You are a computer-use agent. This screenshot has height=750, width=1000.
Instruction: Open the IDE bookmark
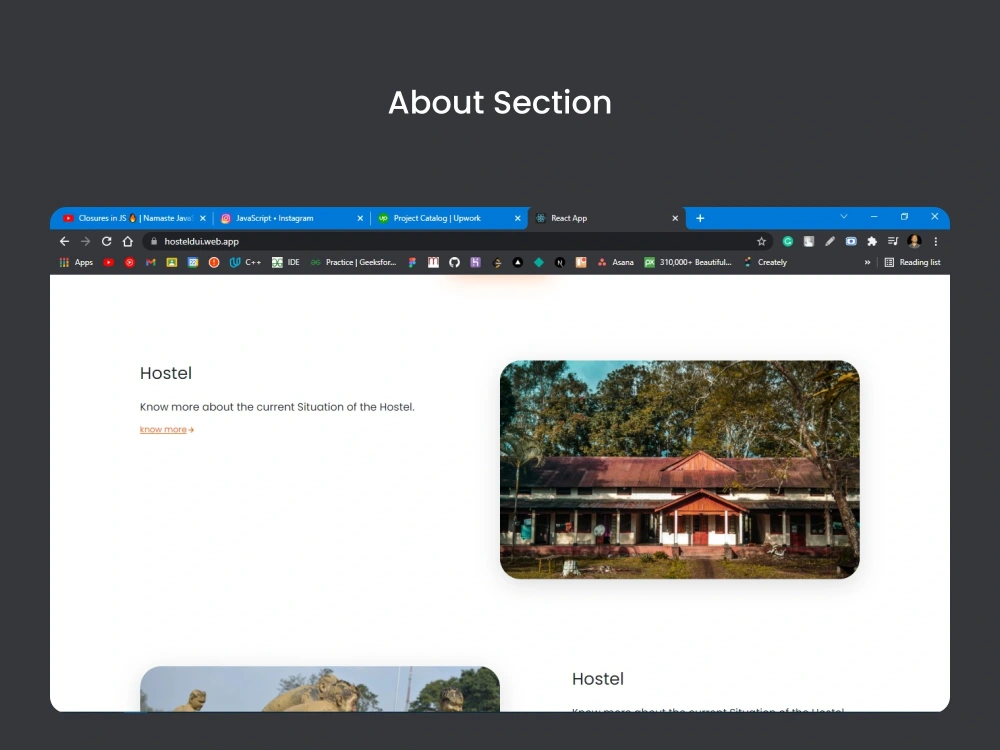286,262
